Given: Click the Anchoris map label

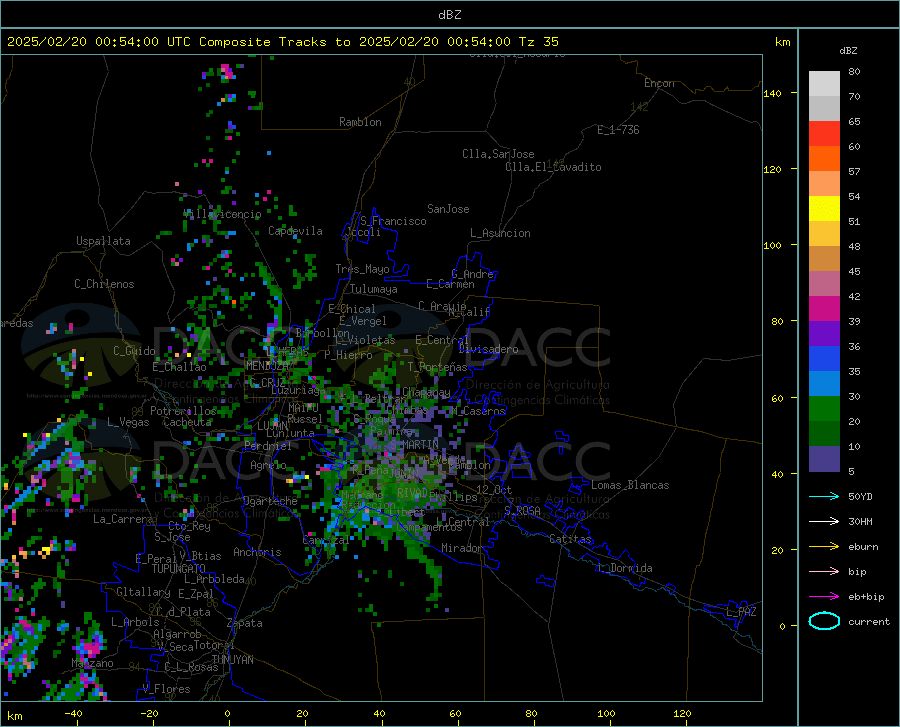Looking at the screenshot, I should click(x=257, y=553).
